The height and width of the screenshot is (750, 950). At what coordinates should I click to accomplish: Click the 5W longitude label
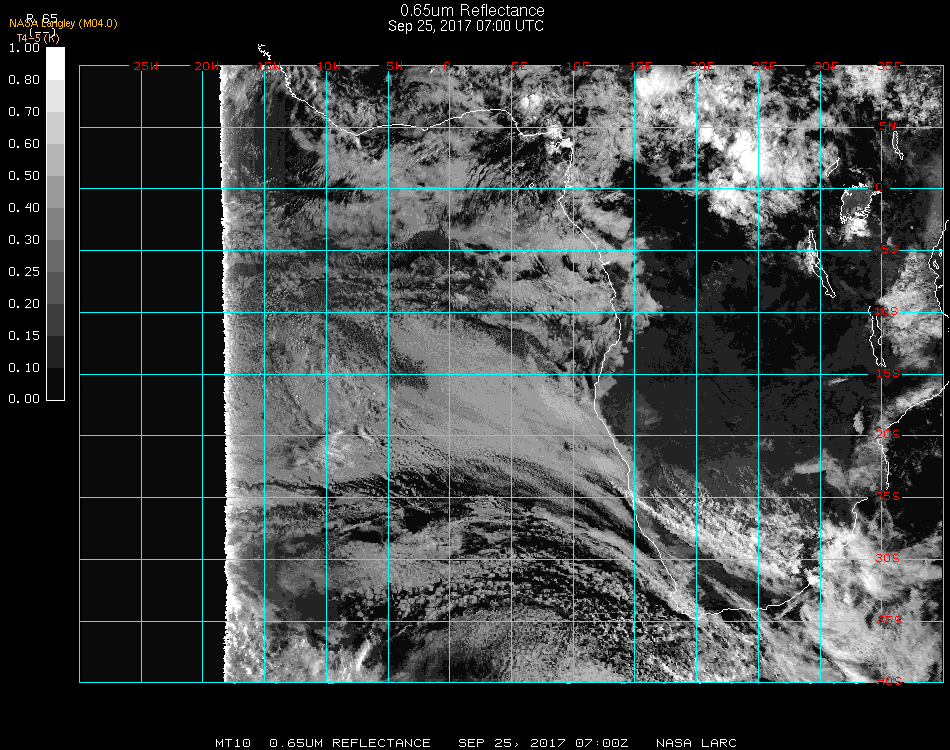[x=394, y=66]
